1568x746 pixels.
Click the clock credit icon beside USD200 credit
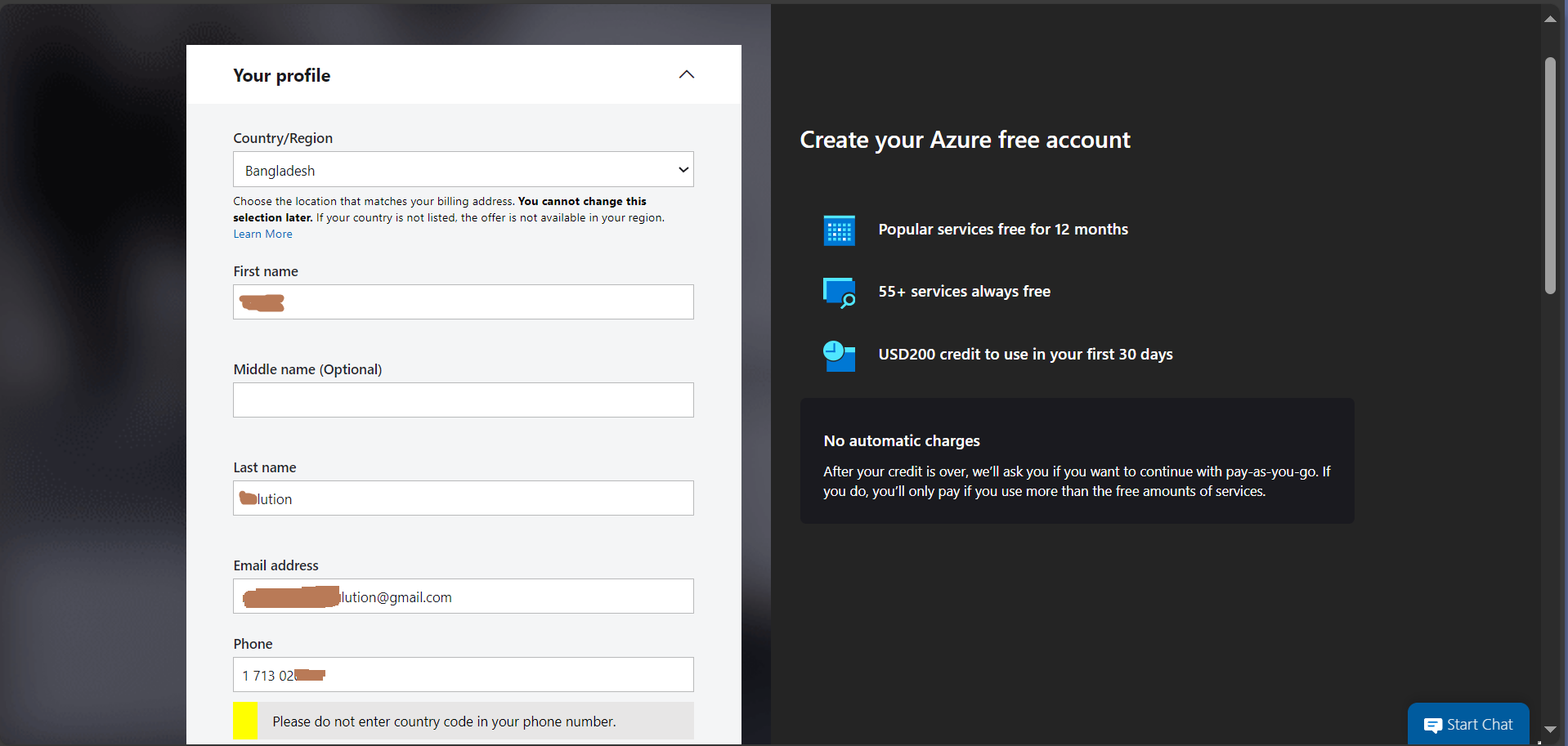839,355
